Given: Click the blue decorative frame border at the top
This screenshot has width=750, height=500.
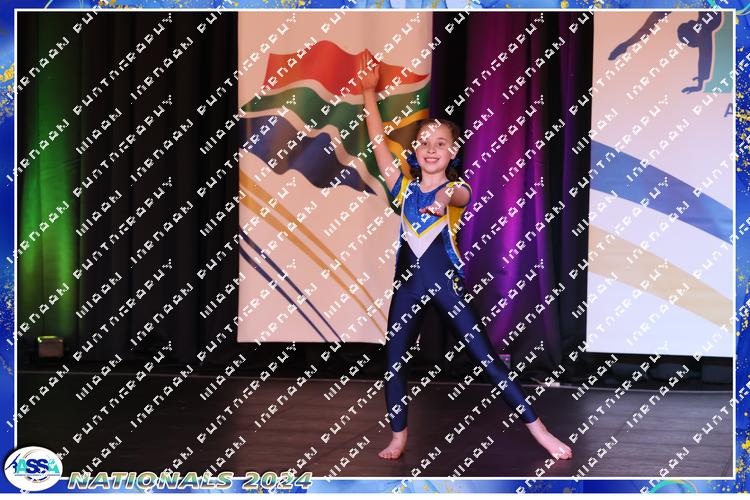Looking at the screenshot, I should coord(375,5).
